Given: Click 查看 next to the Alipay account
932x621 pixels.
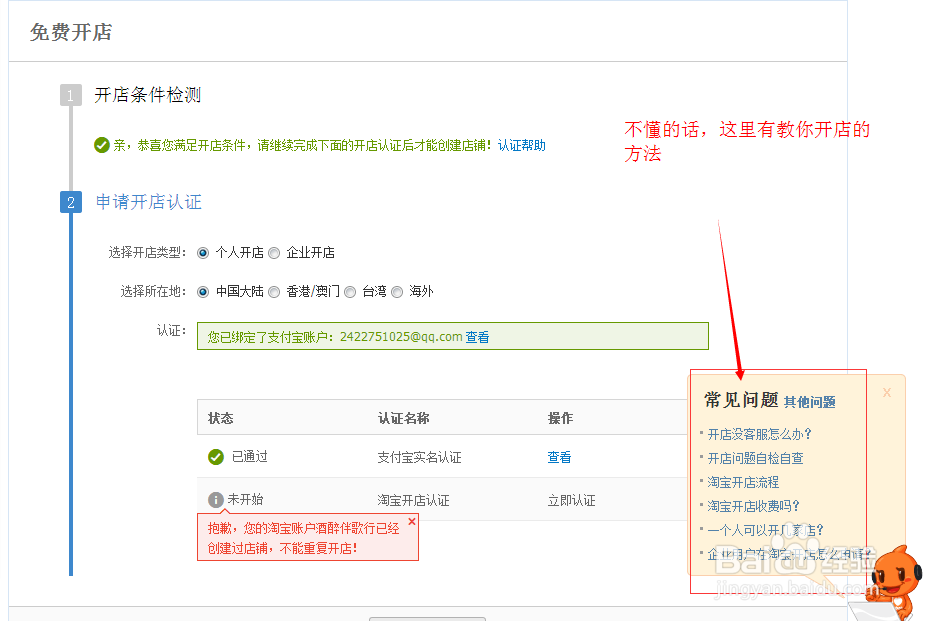Looking at the screenshot, I should point(477,337).
